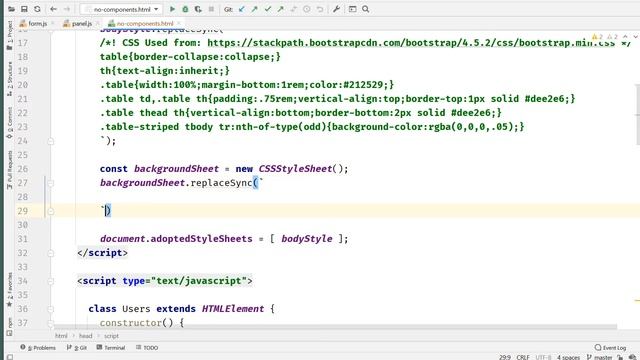This screenshot has width=640, height=360.
Task: Open the Pull Requests tool window
Action: [9, 170]
